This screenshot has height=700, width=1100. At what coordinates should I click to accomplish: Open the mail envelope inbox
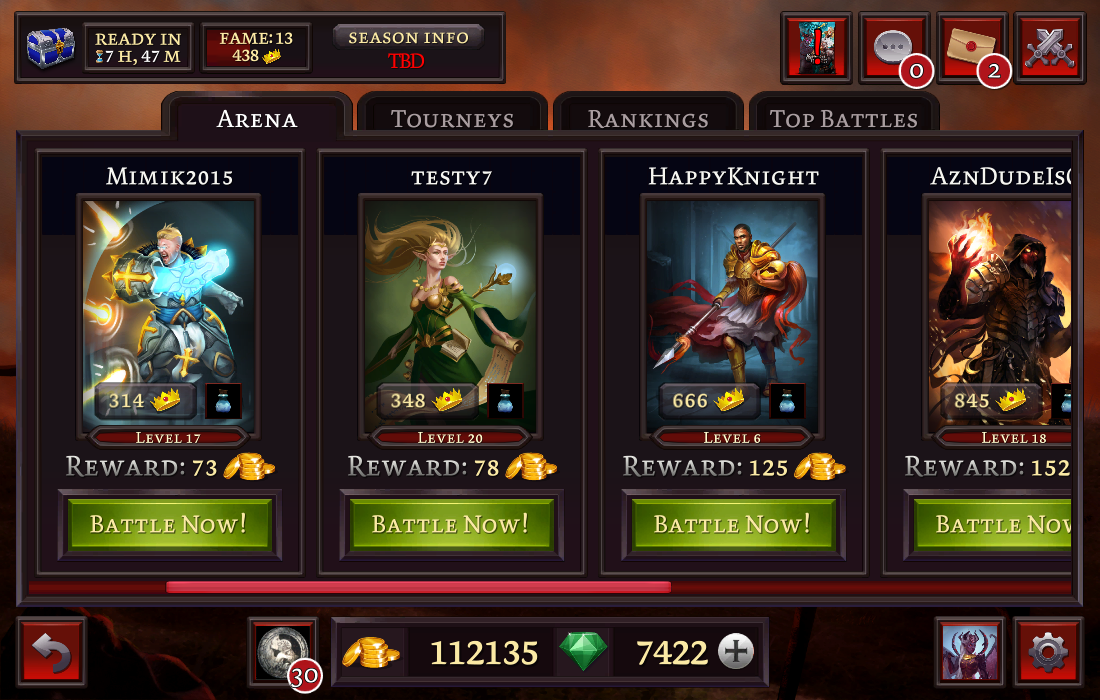coord(972,48)
